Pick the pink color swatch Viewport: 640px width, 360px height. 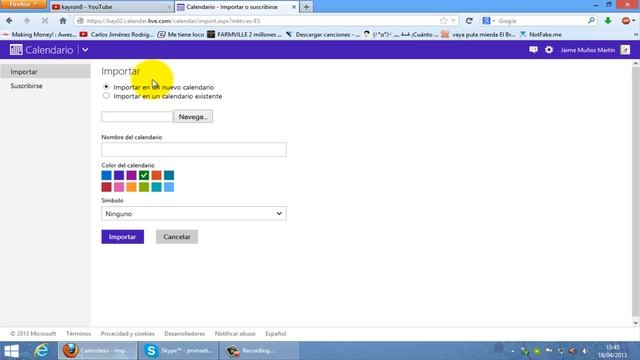119,187
